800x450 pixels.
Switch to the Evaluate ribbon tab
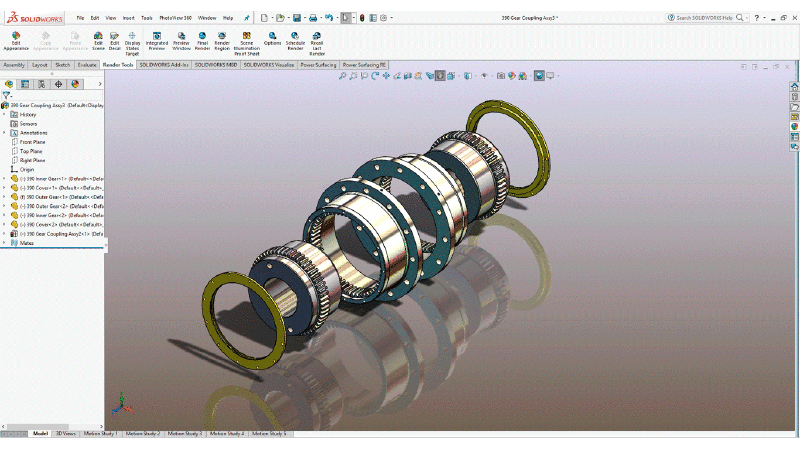pos(87,65)
